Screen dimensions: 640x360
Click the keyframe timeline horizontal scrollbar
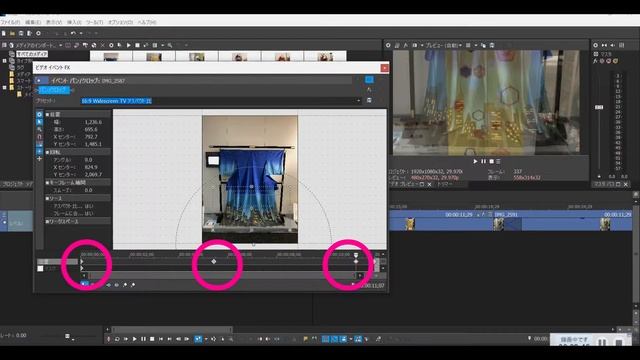(222, 276)
